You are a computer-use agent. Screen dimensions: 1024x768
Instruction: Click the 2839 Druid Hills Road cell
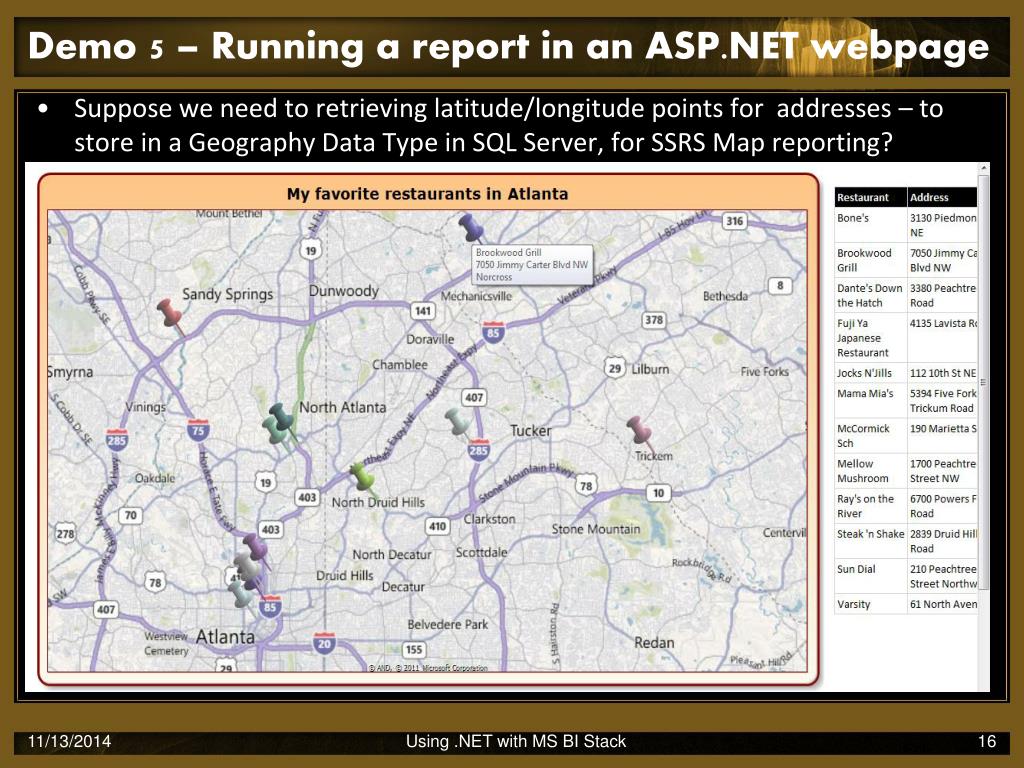942,541
